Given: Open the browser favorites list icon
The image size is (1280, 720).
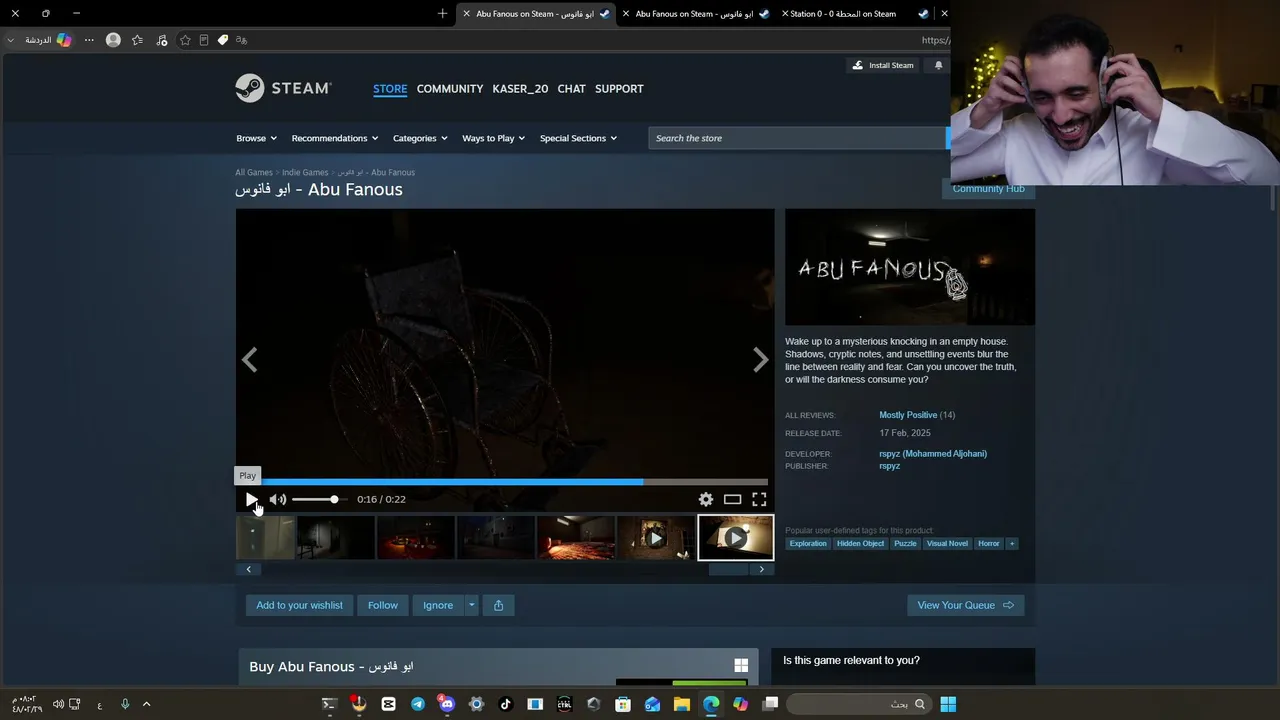Looking at the screenshot, I should [137, 40].
